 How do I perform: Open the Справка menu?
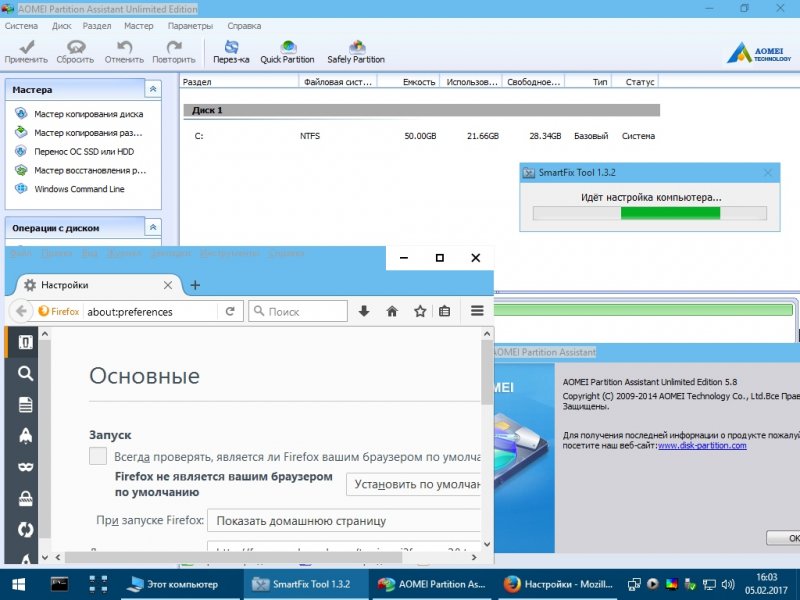point(244,26)
